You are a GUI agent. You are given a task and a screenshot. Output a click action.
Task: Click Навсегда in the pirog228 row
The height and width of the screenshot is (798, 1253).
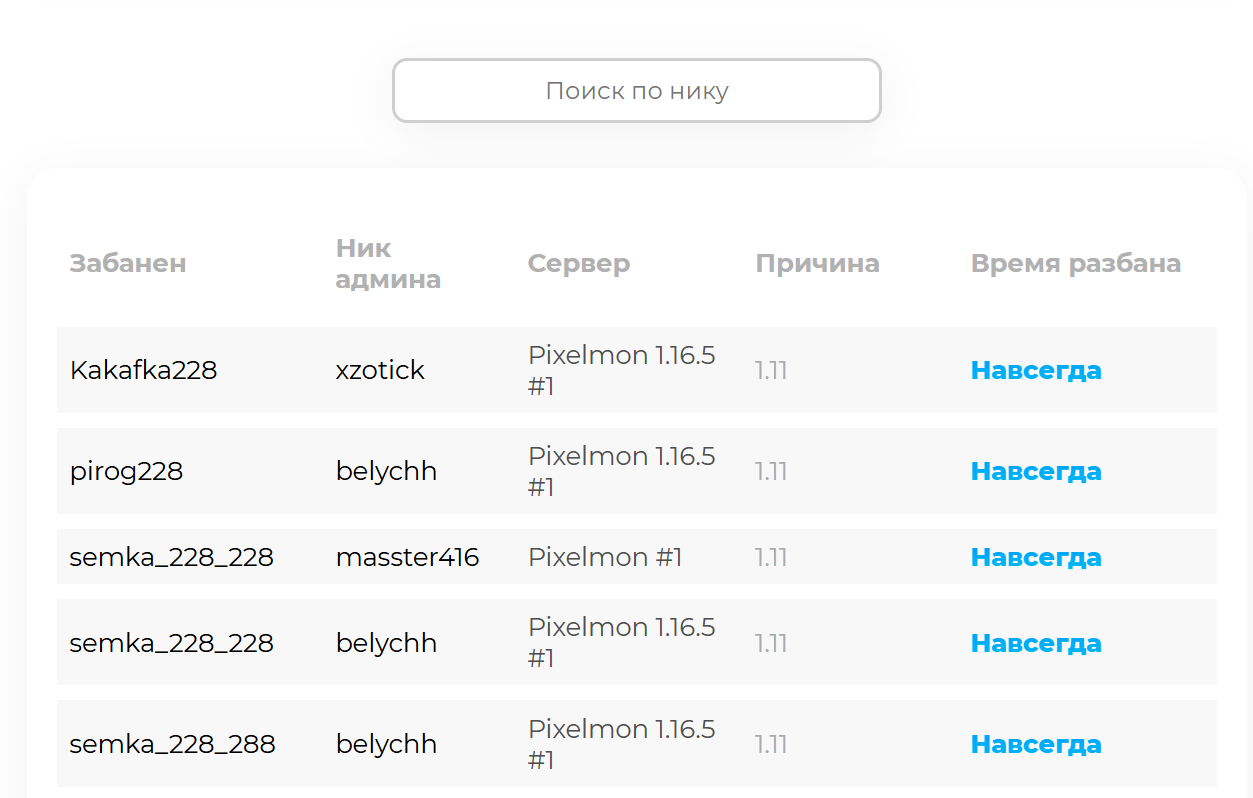click(1036, 471)
